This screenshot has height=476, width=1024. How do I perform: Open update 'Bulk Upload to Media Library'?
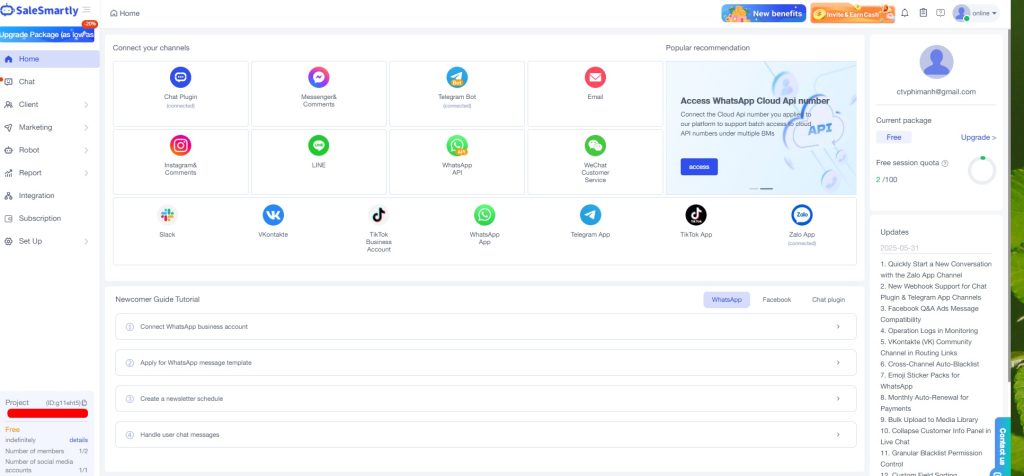click(929, 420)
